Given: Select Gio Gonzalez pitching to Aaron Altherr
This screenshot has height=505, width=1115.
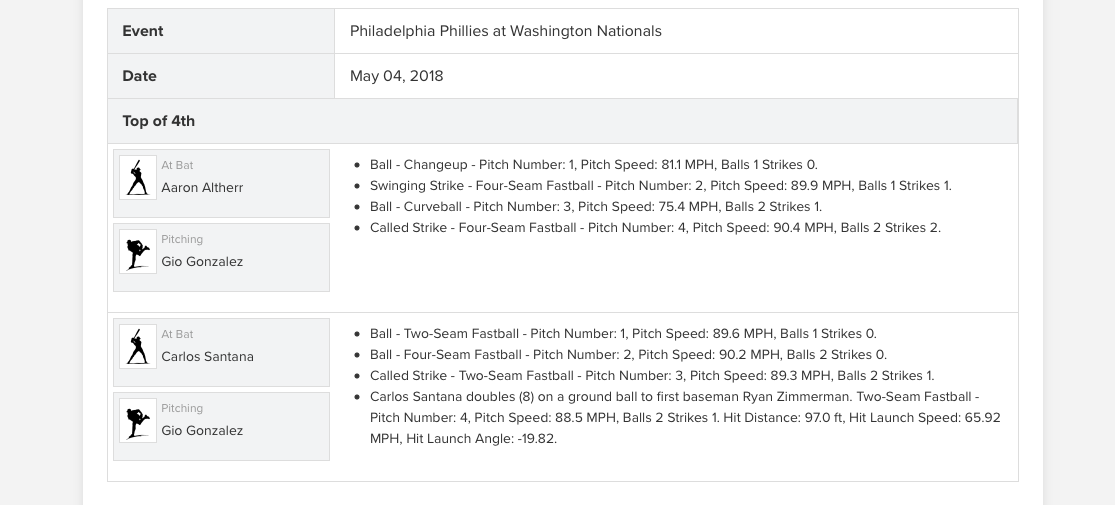Looking at the screenshot, I should pyautogui.click(x=202, y=261).
